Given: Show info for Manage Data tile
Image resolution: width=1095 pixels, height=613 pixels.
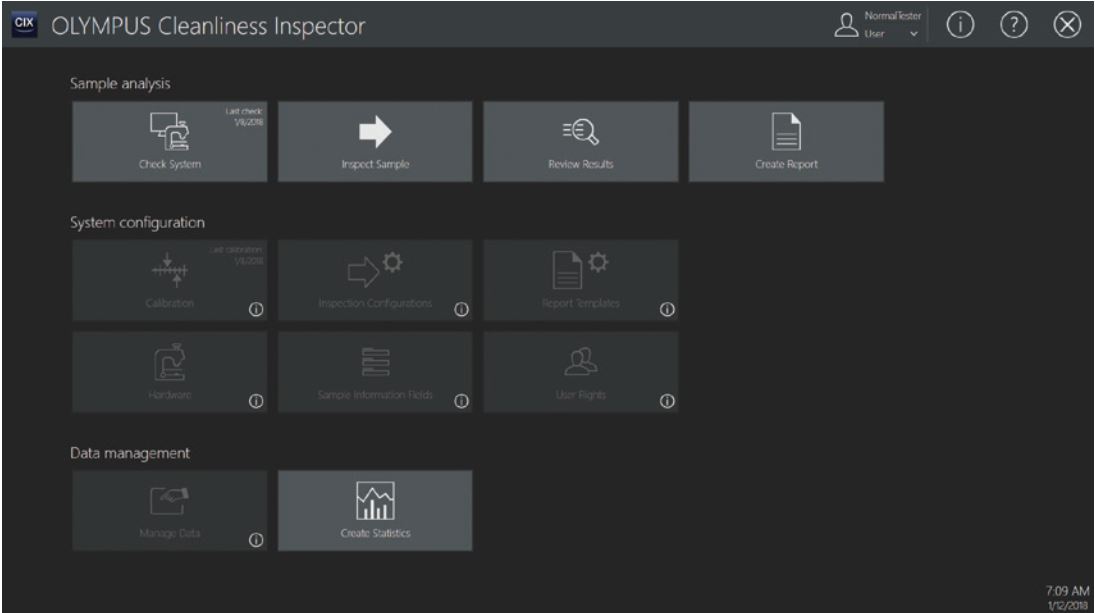Looking at the screenshot, I should (256, 540).
